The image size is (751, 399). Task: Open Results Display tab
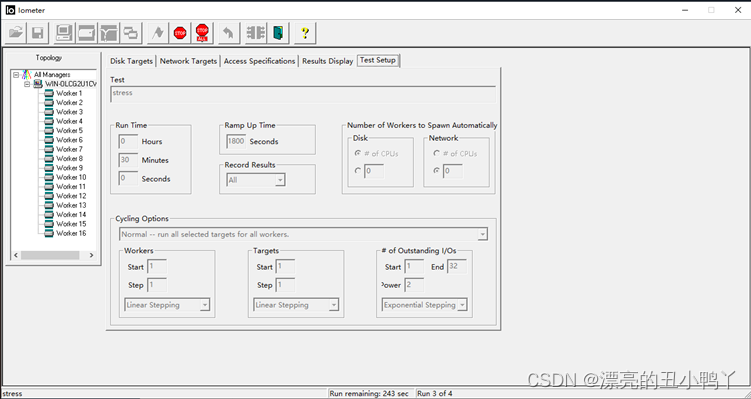pos(328,61)
